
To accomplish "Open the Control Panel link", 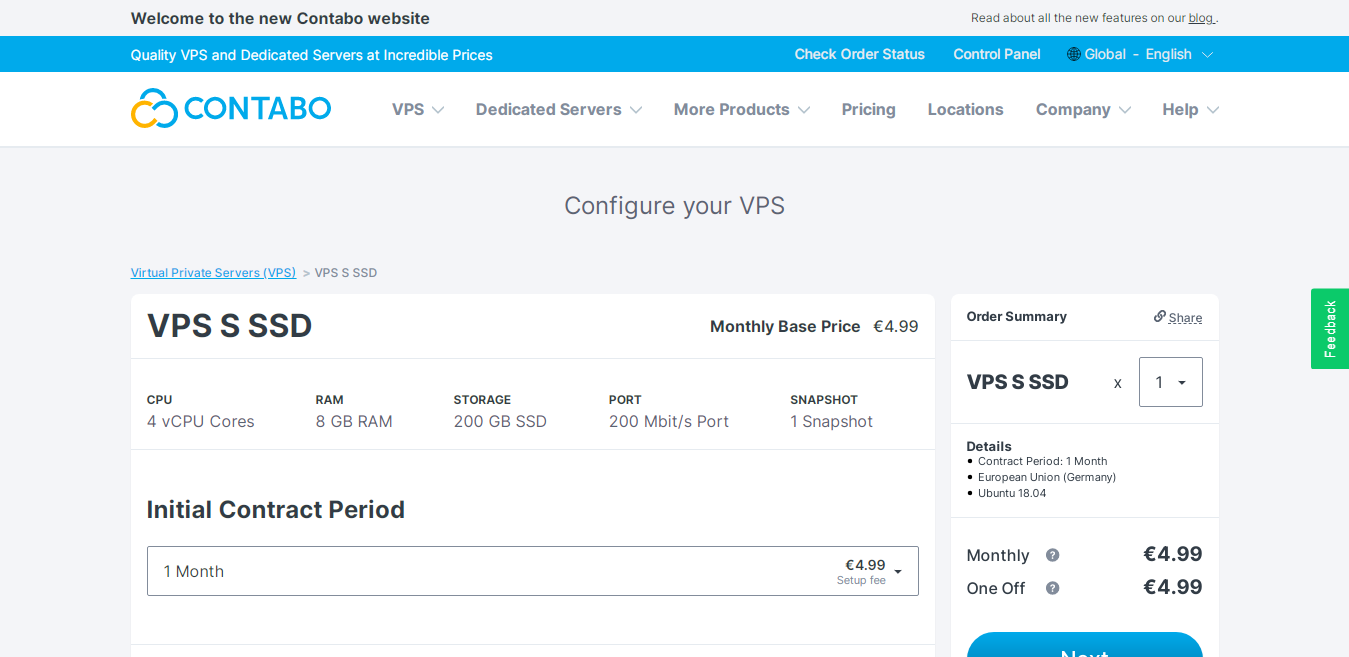I will tap(997, 54).
